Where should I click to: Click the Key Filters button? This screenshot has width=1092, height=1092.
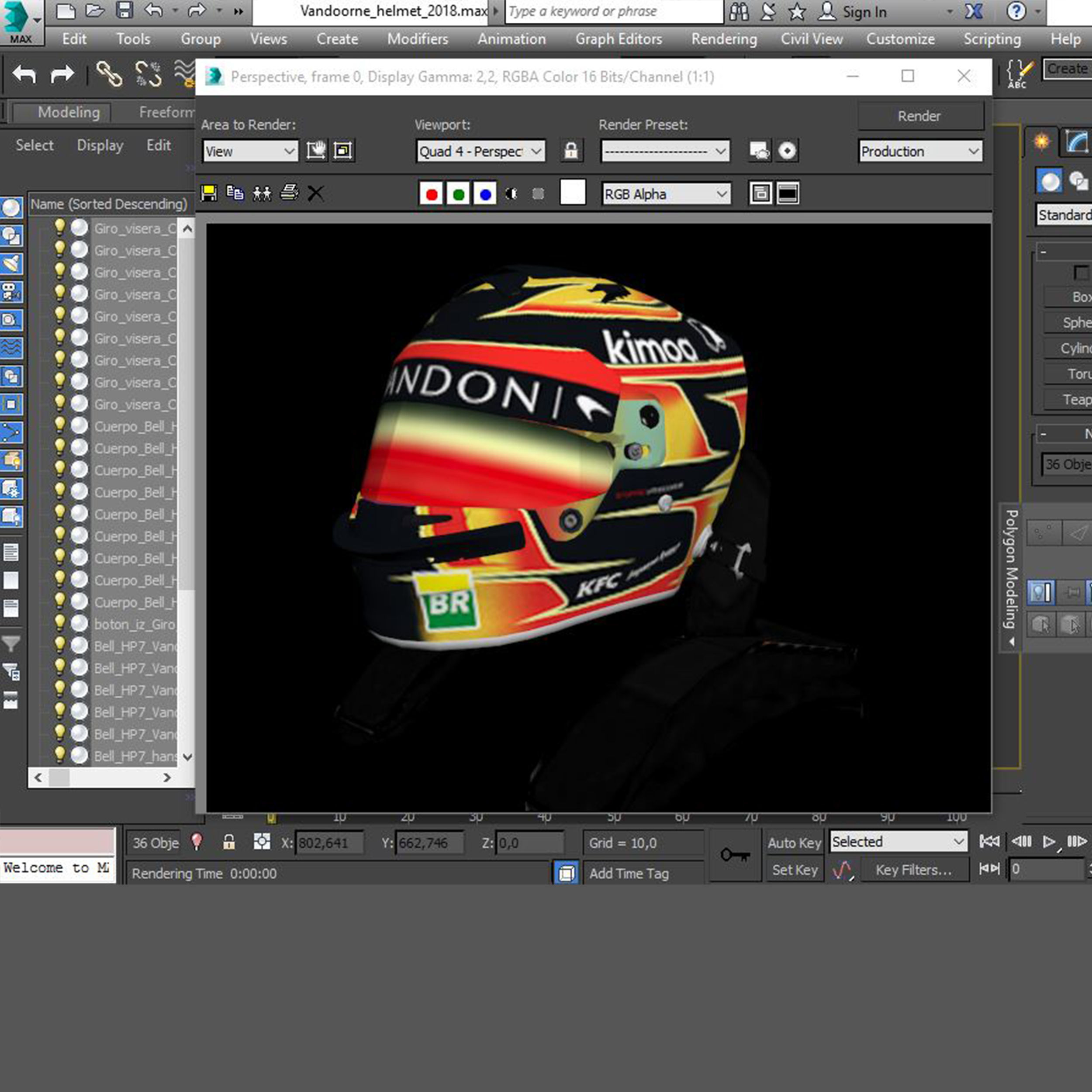[x=913, y=870]
